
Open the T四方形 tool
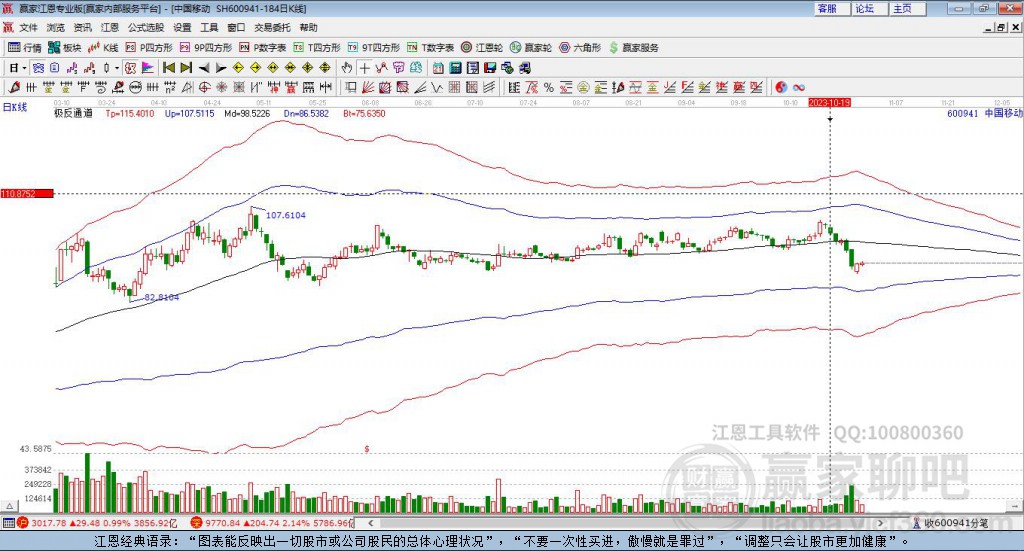click(317, 48)
